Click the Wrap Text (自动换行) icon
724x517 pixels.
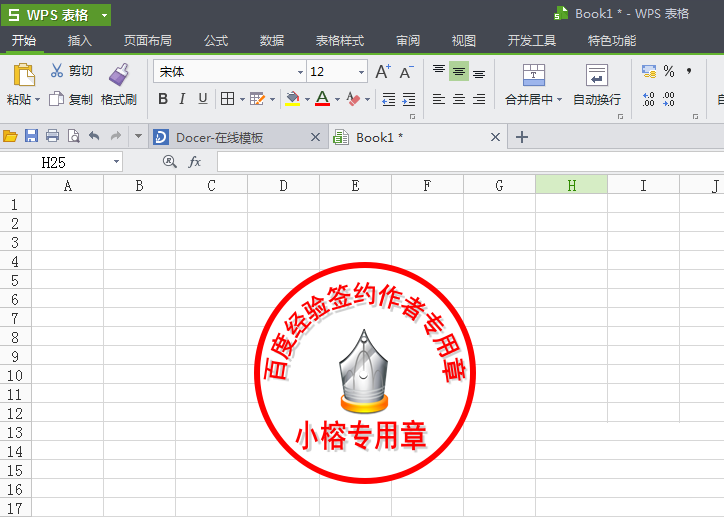597,75
